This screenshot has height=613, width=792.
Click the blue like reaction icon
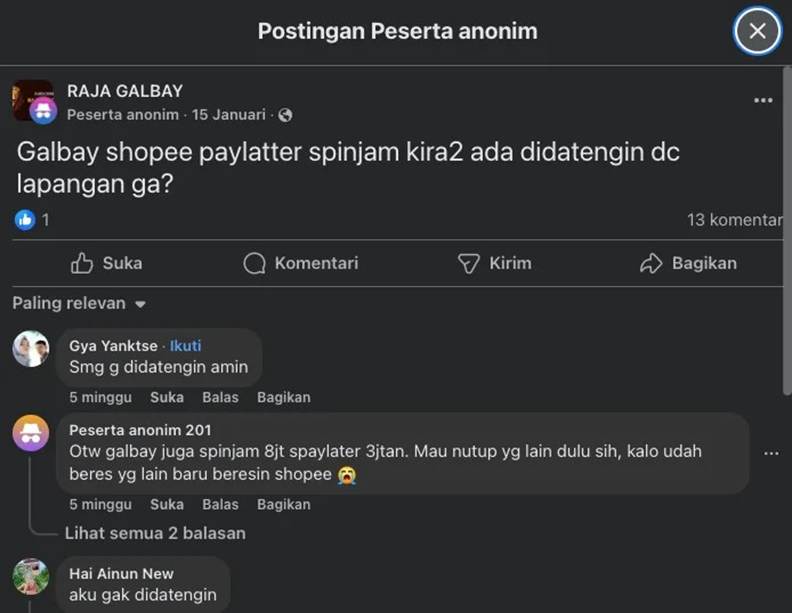[x=25, y=219]
